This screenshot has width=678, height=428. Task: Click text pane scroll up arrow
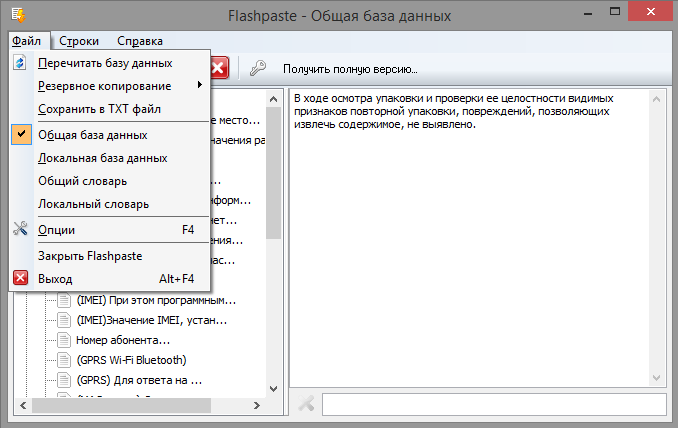pos(656,99)
